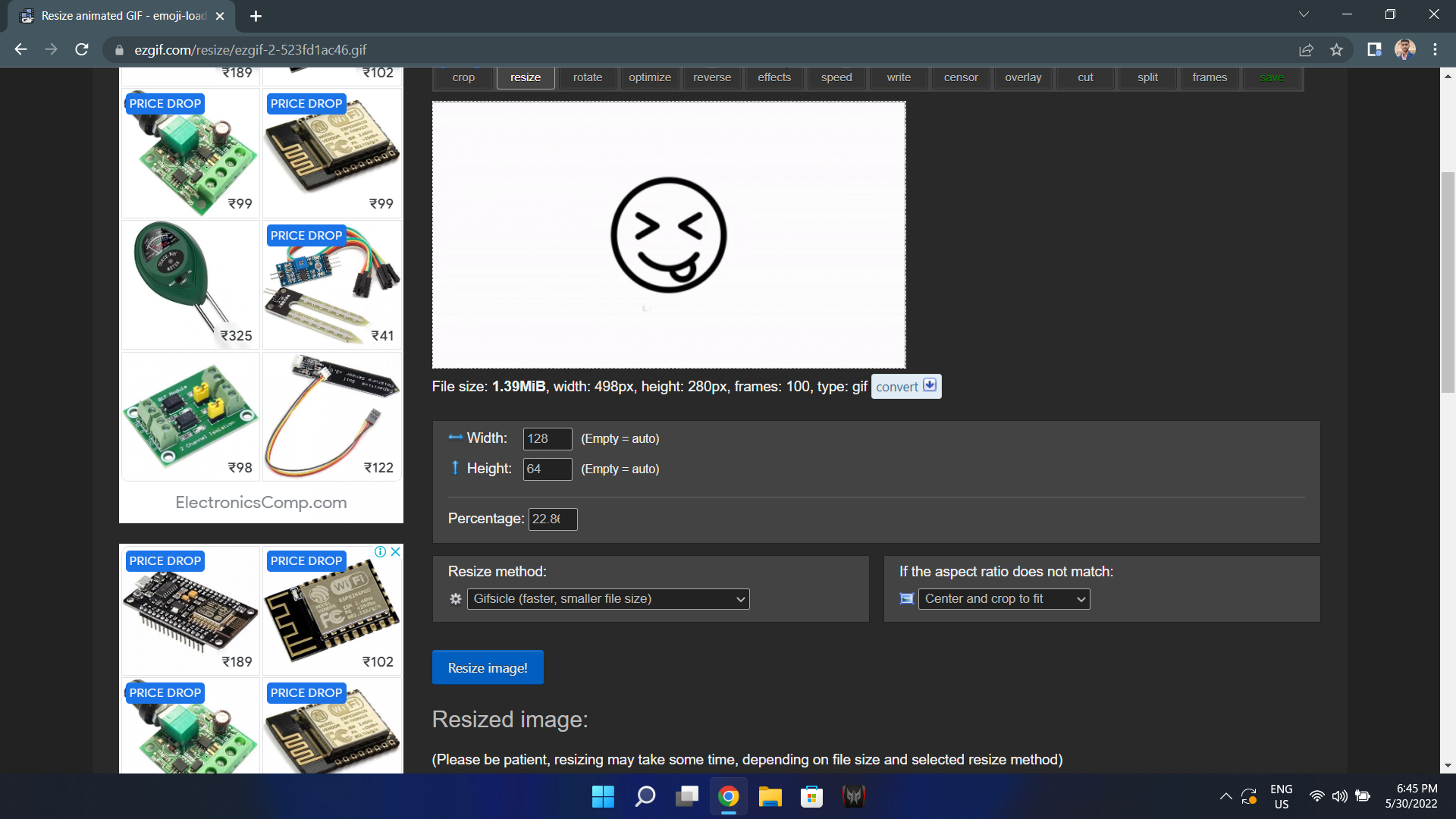Click the Resize image button
Screen dimensions: 1456x819
[487, 667]
